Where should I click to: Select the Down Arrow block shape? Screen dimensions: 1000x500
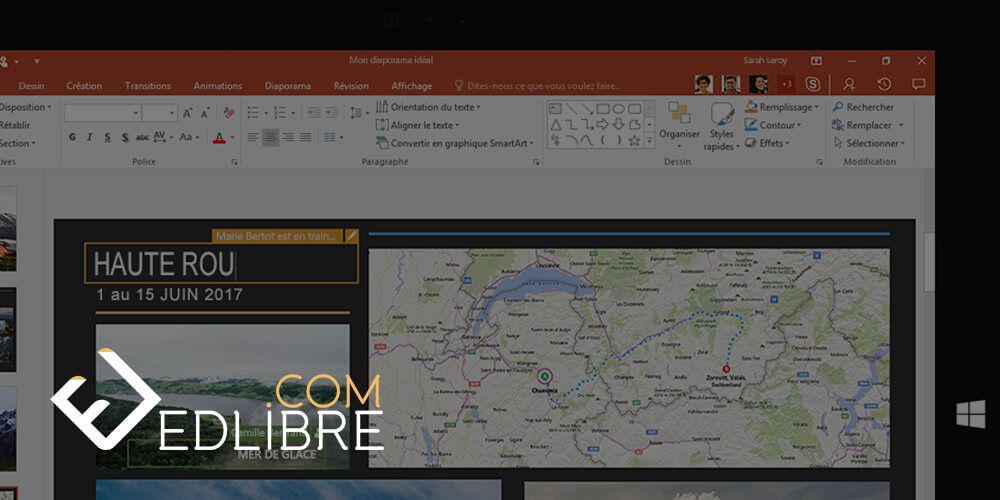[x=618, y=124]
